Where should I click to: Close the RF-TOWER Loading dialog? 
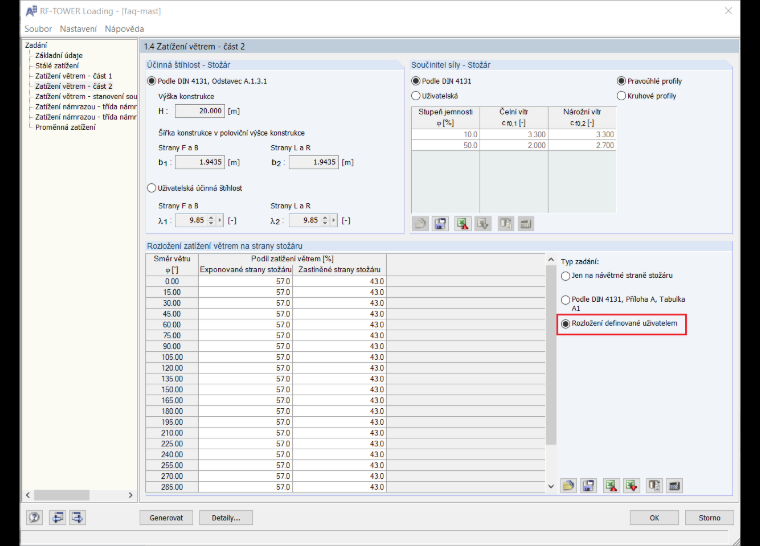(x=728, y=11)
